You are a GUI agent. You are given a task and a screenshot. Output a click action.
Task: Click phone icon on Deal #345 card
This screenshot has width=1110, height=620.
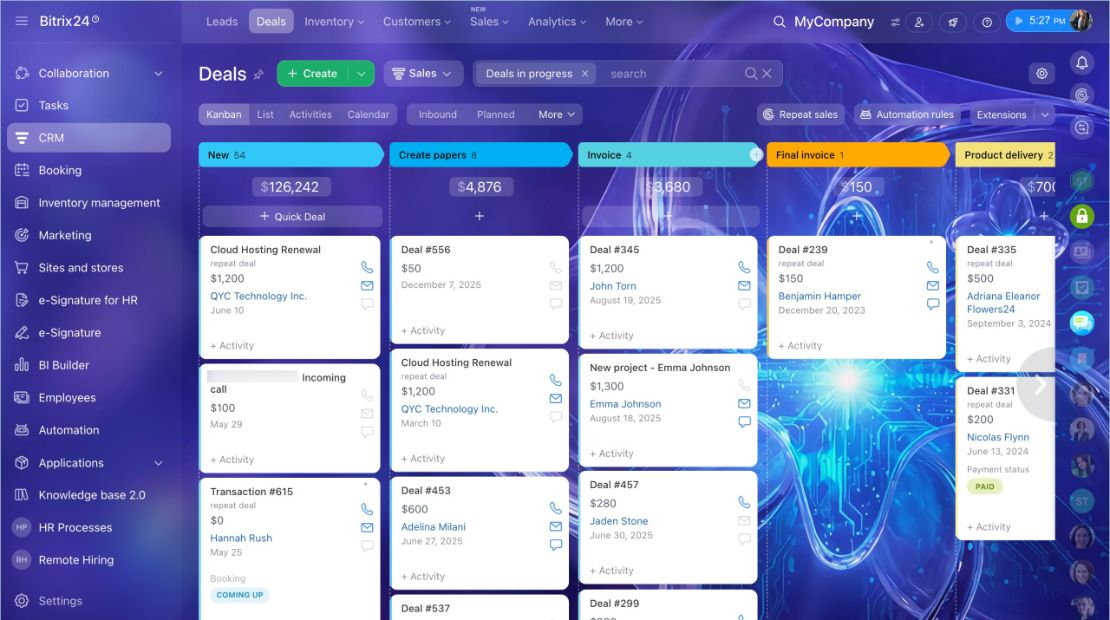(x=744, y=268)
